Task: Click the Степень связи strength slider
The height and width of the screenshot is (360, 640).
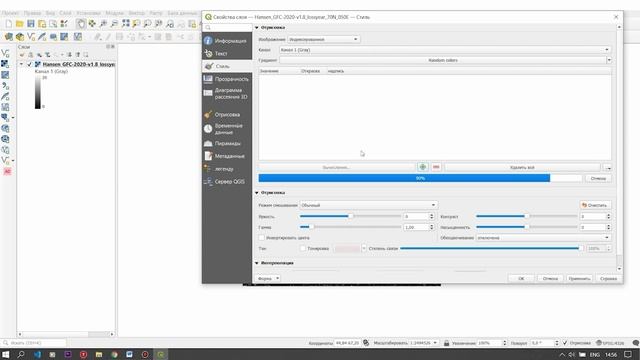Action: click(491, 248)
